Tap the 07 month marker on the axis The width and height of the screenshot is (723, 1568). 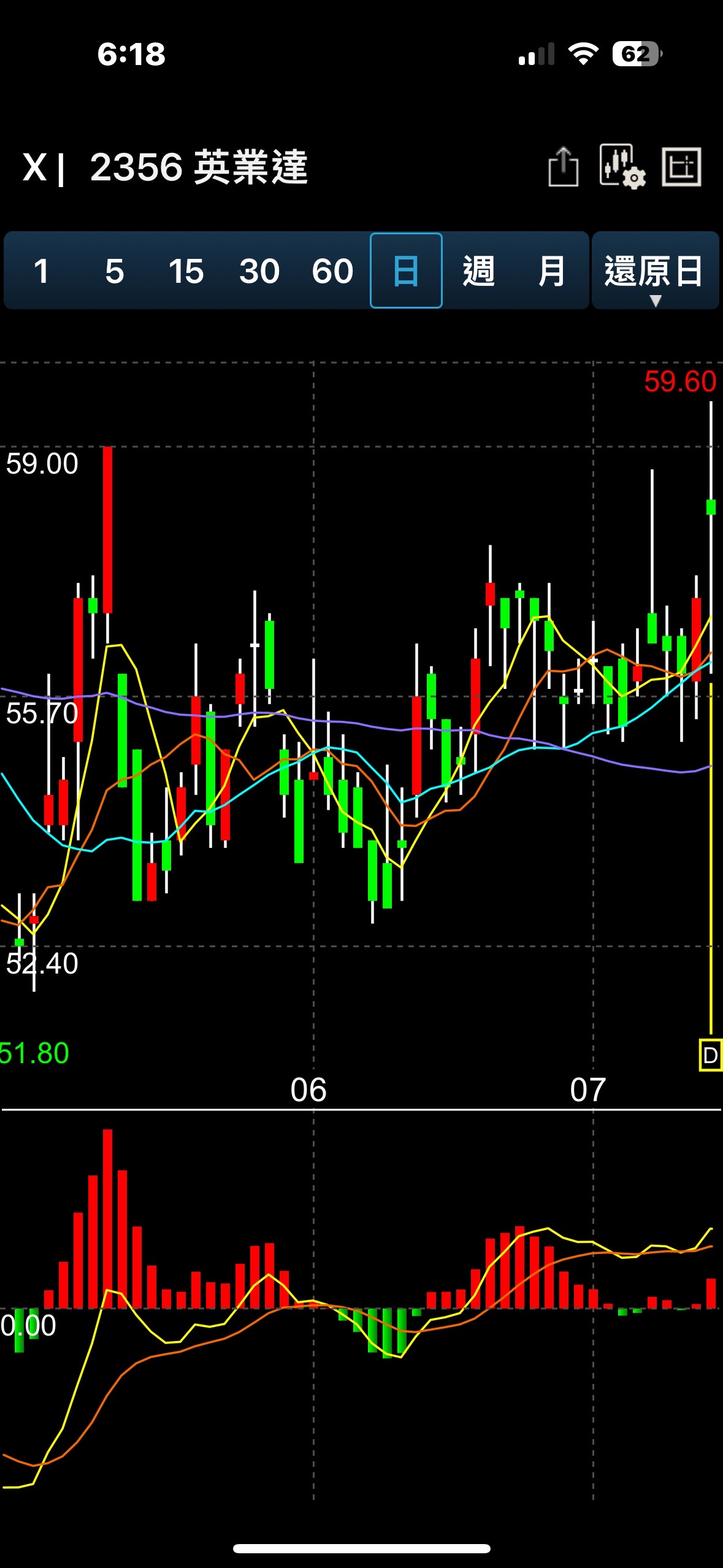point(587,1090)
